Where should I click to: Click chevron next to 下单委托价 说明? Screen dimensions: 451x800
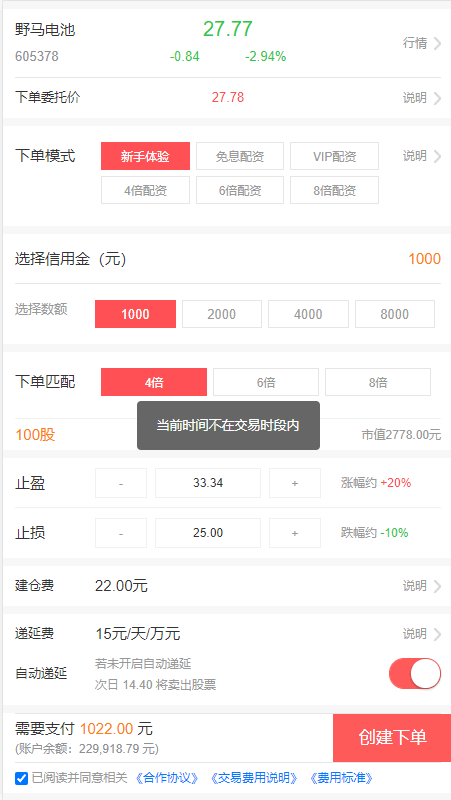[x=437, y=98]
